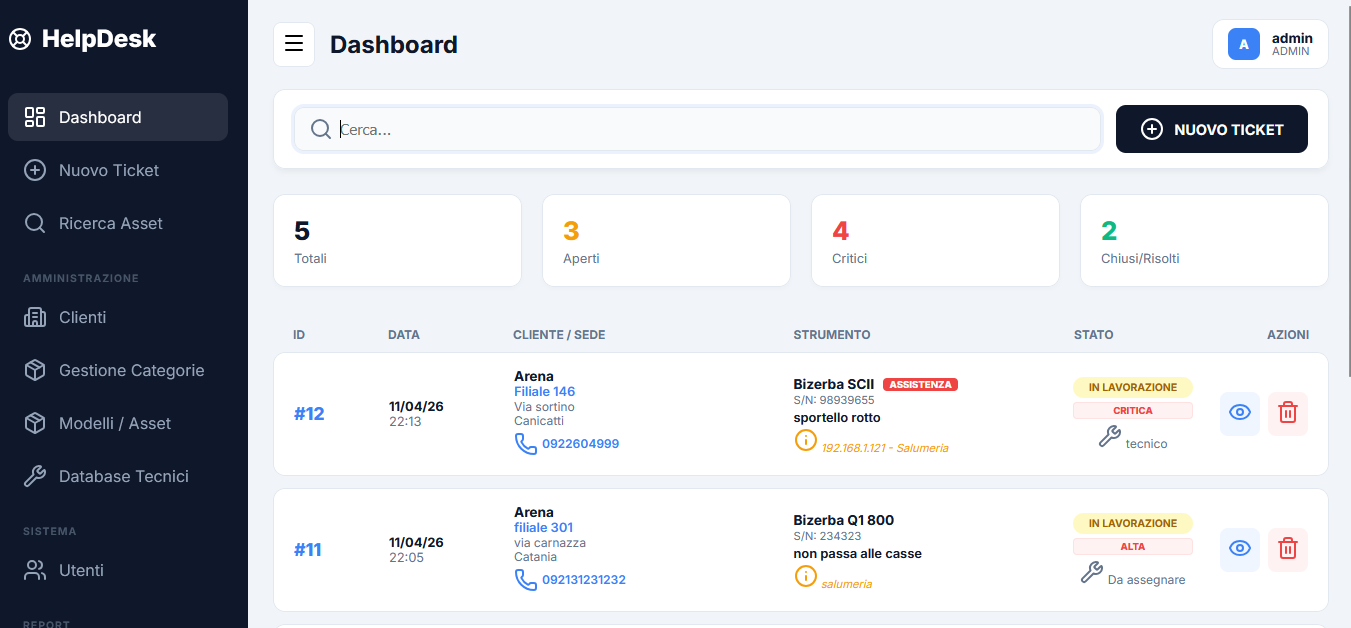
Task: Delete ticket #12 with trash icon
Action: [1287, 413]
